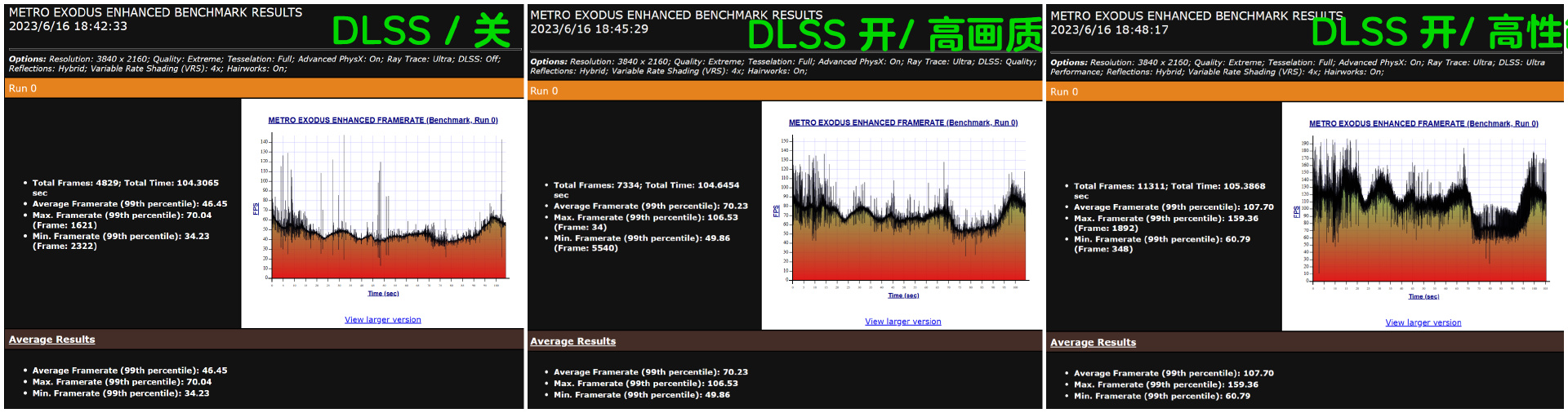Click the 'FPS' axis label in the DLSS Off chart
The width and height of the screenshot is (1568, 413).
coord(256,209)
